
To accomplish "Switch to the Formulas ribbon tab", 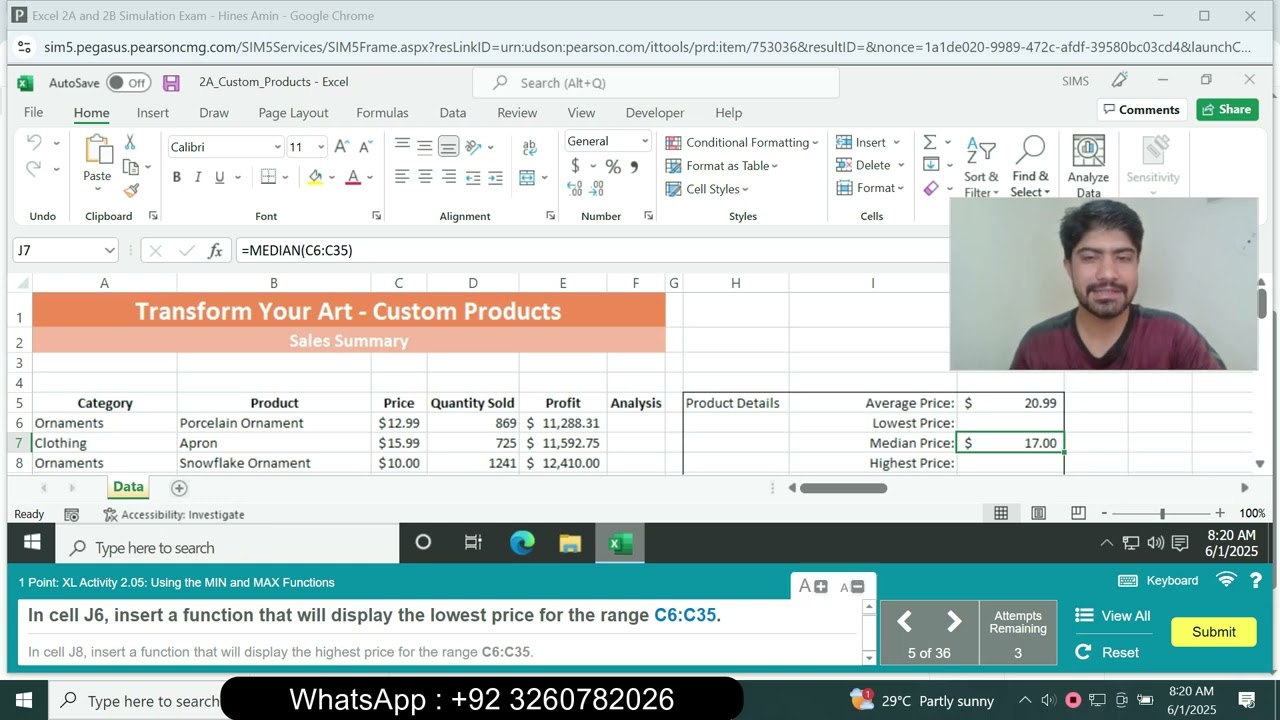I will 382,113.
